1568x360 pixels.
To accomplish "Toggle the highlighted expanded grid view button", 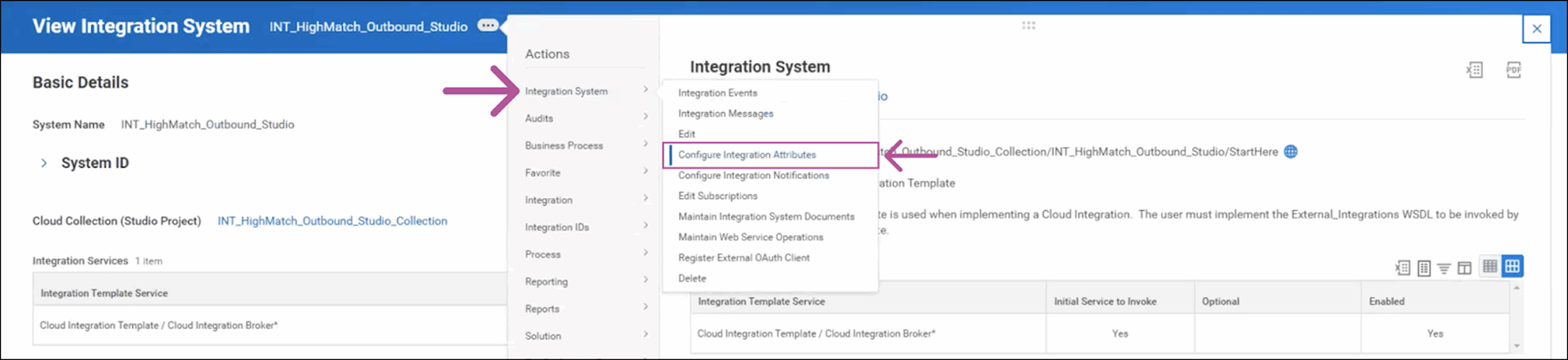I will (x=1512, y=266).
